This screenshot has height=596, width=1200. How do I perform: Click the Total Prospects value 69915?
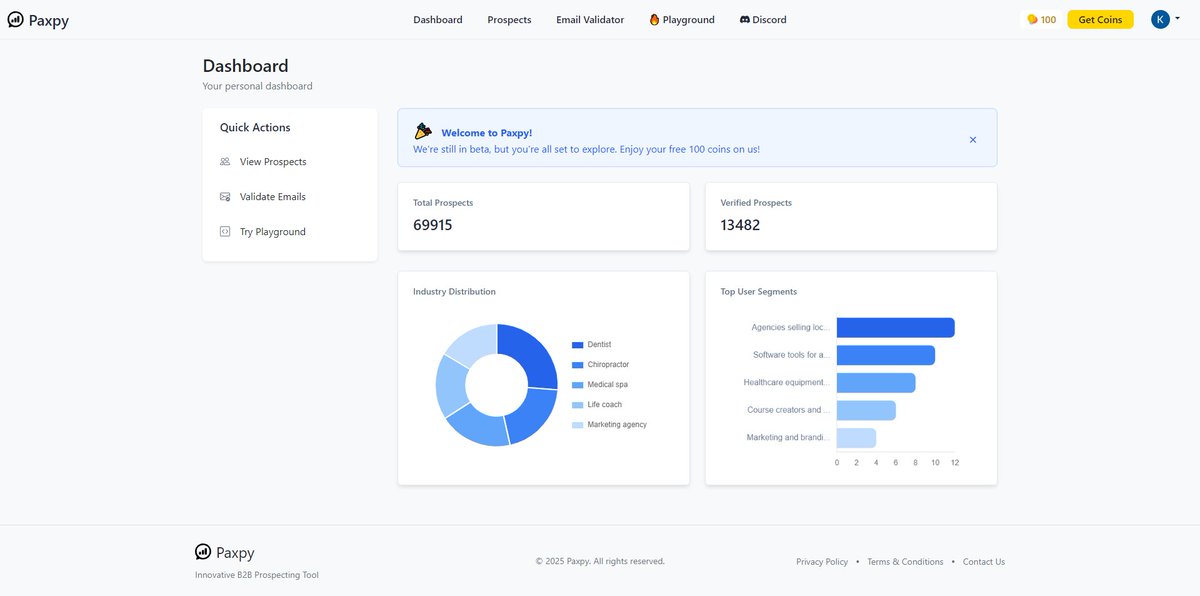433,225
